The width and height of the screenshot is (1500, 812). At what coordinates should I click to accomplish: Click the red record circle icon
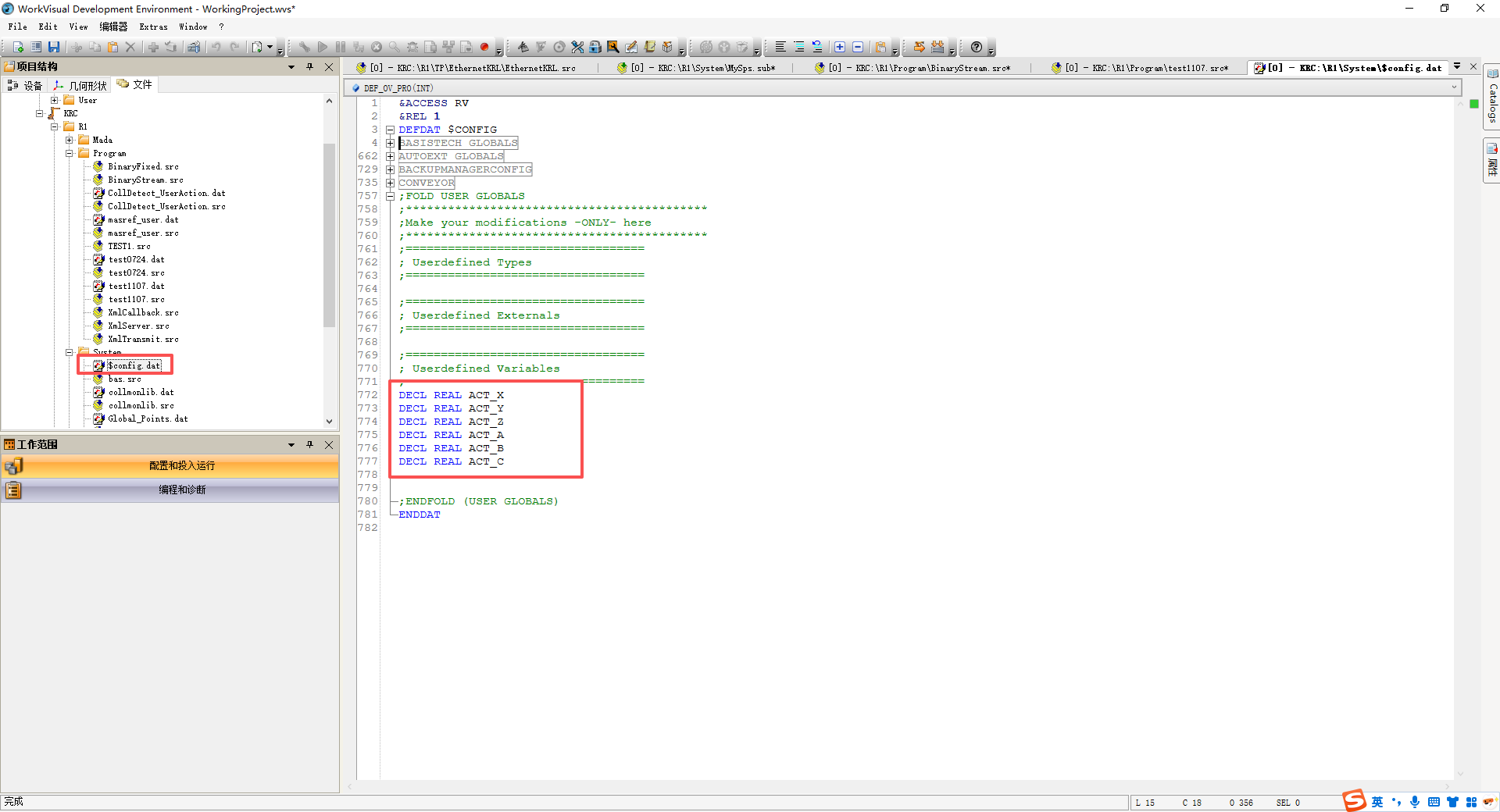(x=484, y=48)
